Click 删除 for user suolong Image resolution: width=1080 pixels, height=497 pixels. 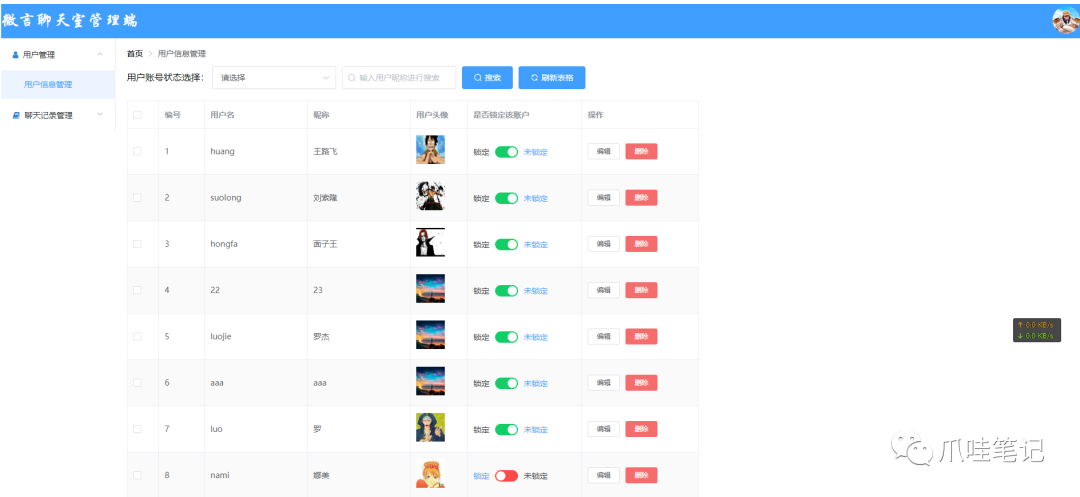(641, 198)
